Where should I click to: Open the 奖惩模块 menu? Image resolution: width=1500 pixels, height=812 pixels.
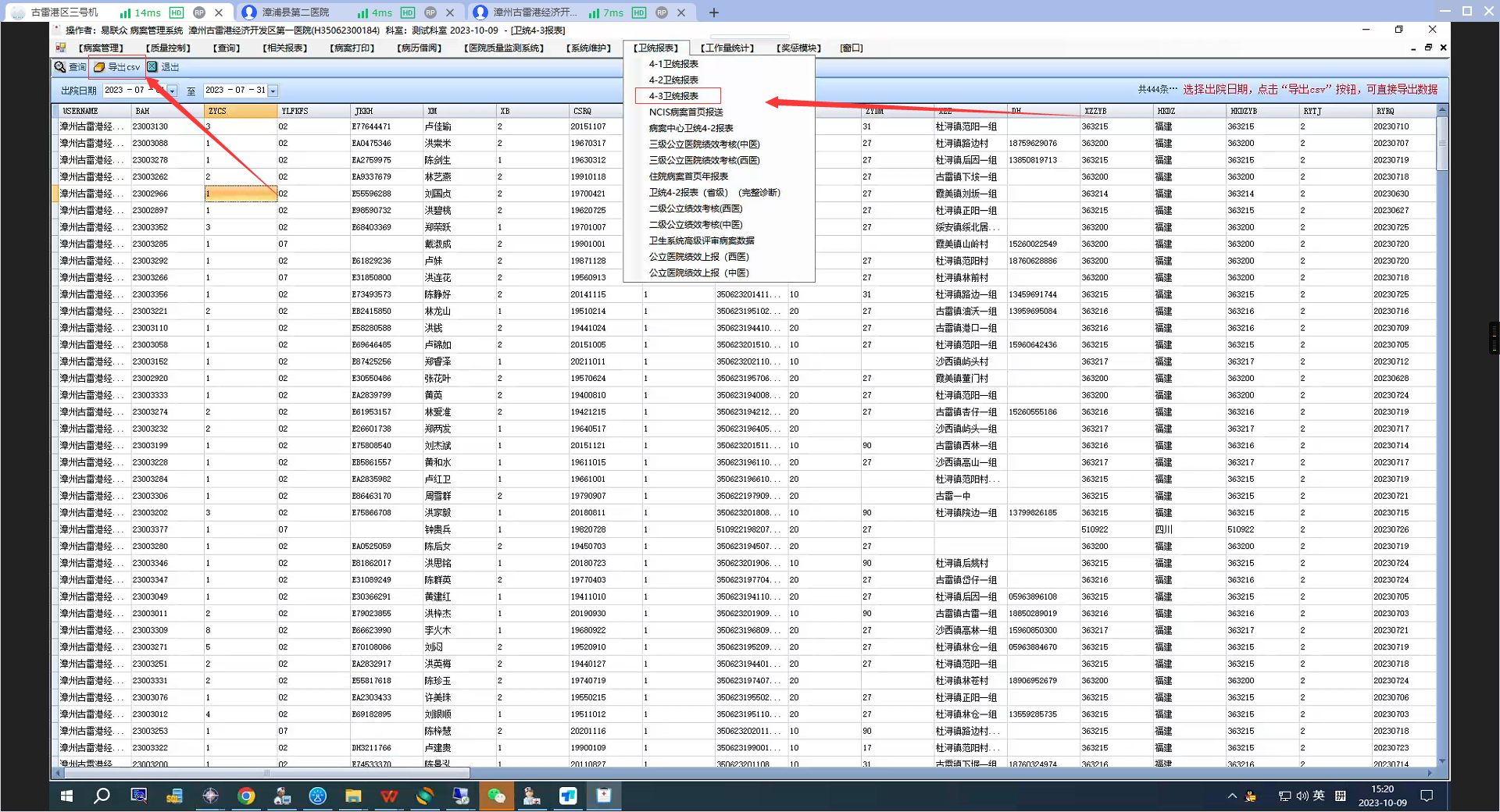click(x=798, y=48)
